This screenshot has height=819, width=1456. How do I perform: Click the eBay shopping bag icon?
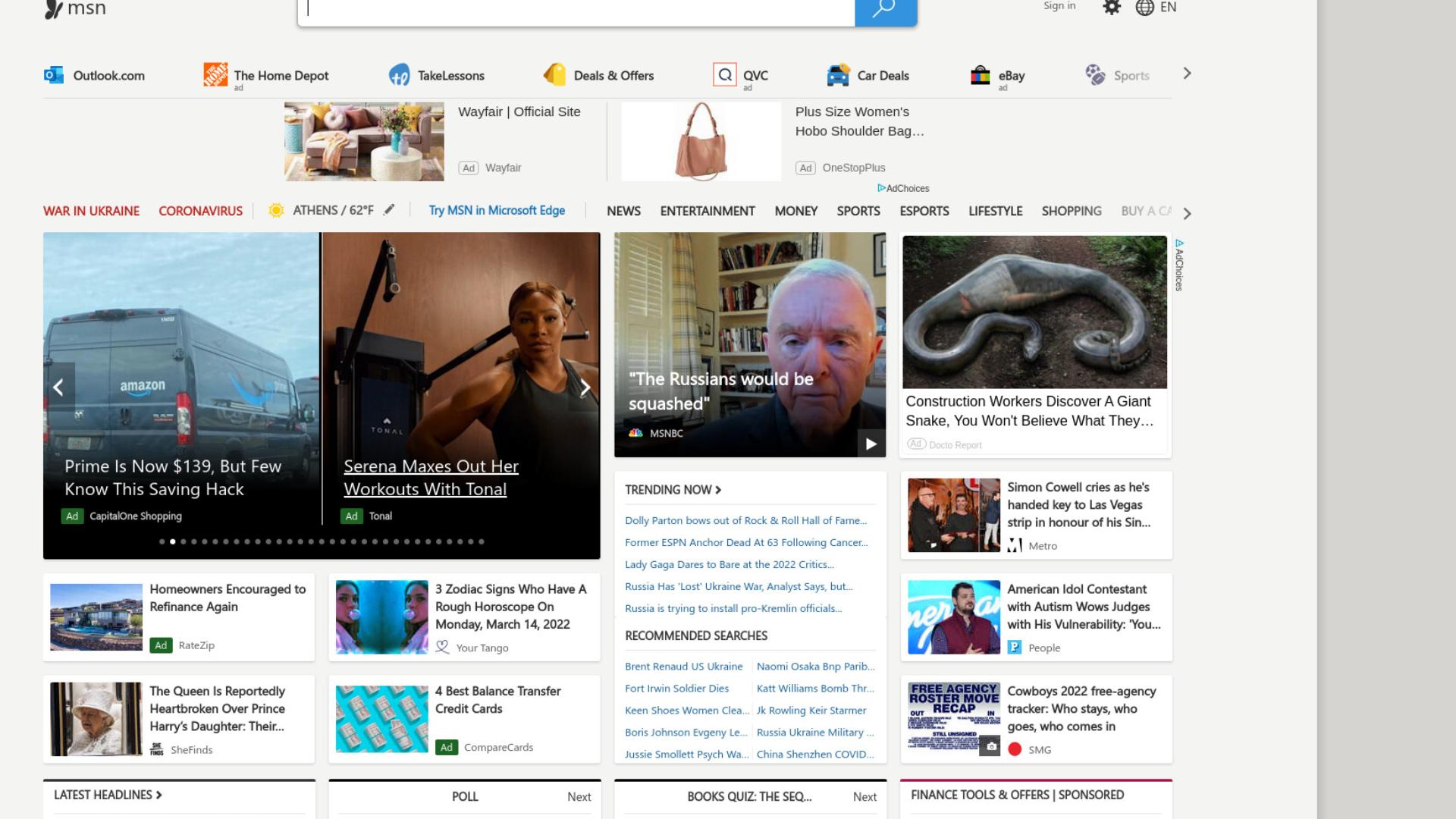(x=981, y=75)
